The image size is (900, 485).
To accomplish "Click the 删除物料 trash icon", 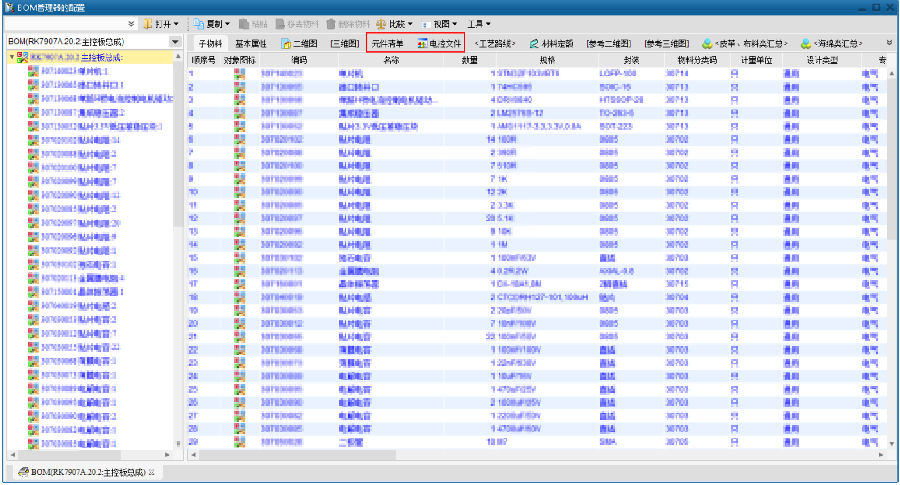I will point(332,22).
